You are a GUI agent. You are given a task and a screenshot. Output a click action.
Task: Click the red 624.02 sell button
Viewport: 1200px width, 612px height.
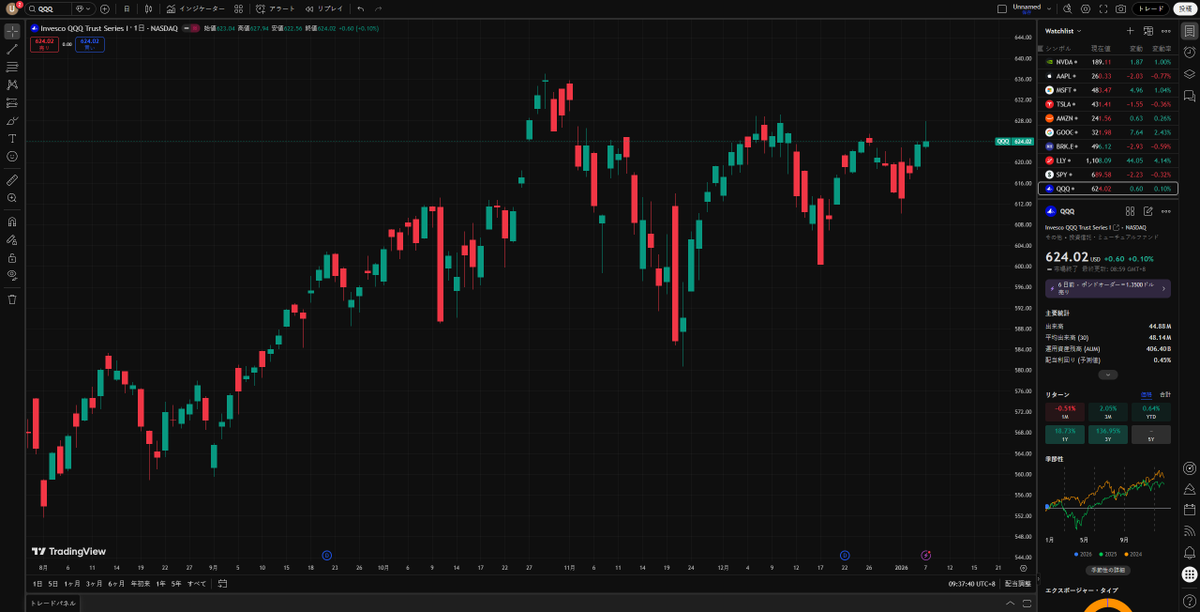44,44
